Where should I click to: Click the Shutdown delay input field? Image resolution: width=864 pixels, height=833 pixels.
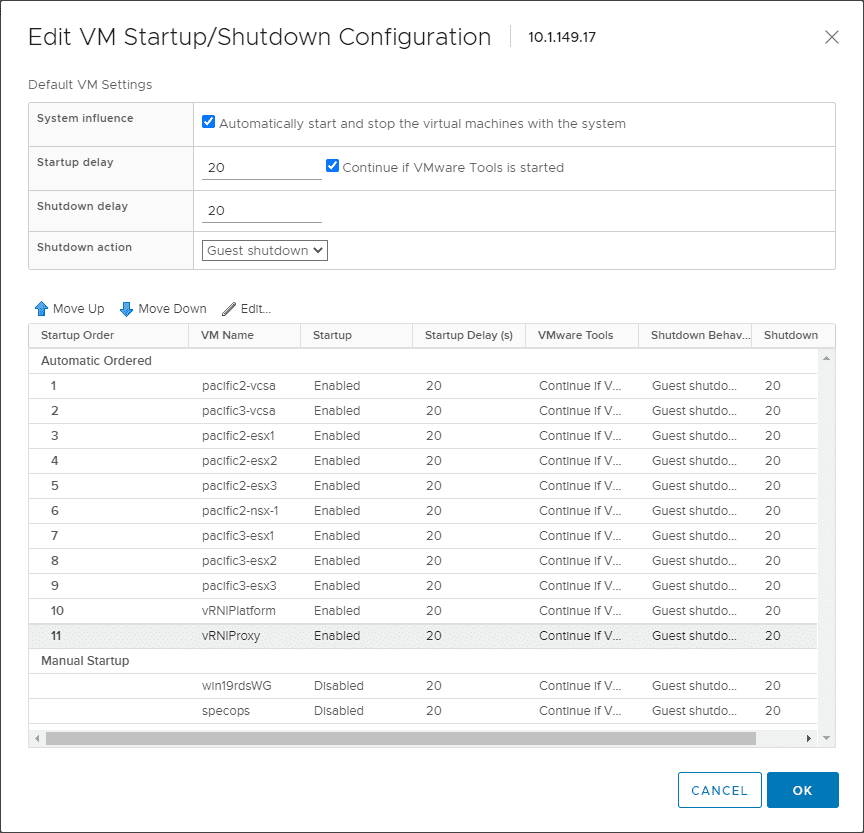[261, 211]
